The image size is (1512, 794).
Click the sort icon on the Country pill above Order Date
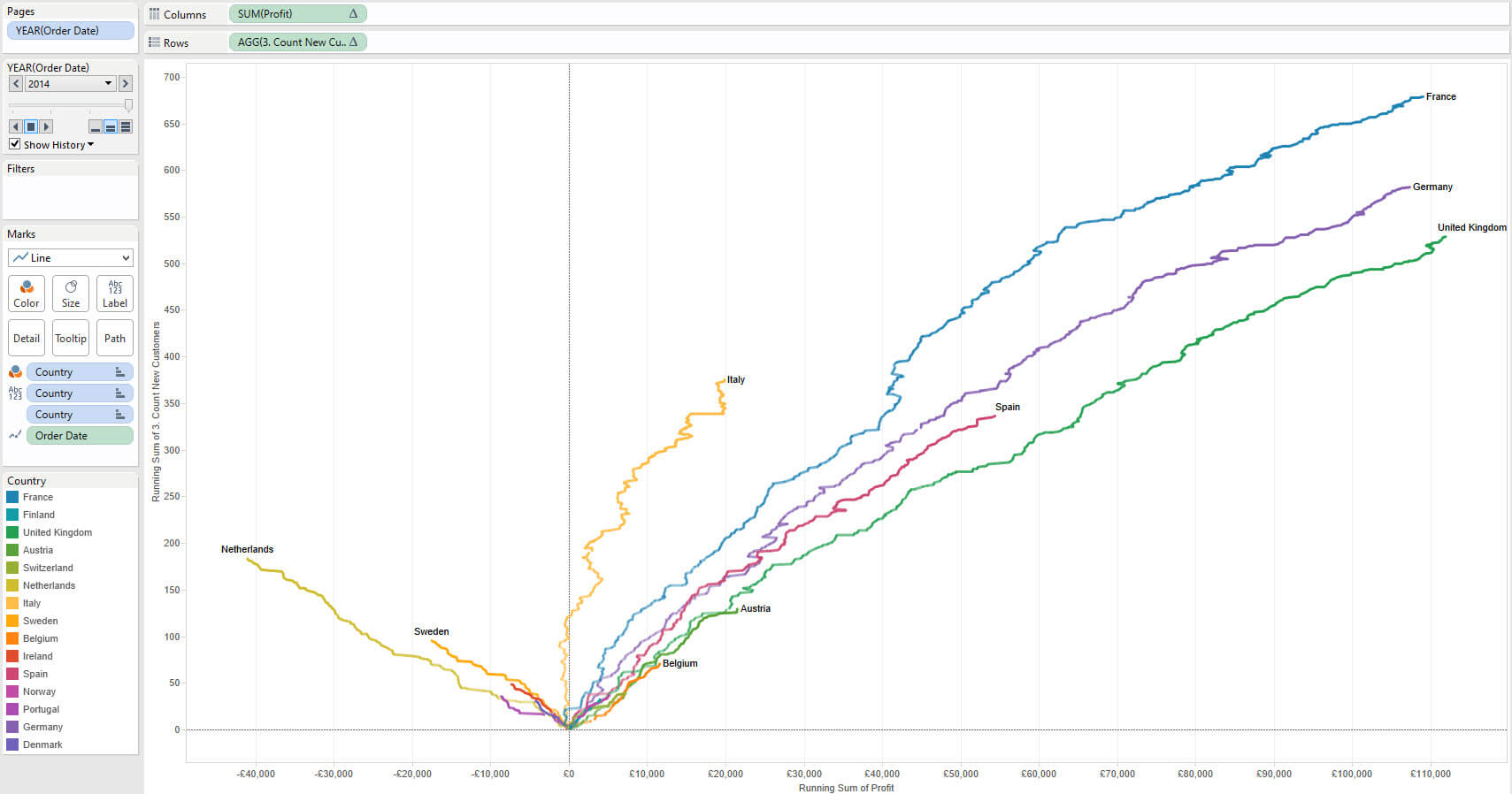(x=119, y=415)
